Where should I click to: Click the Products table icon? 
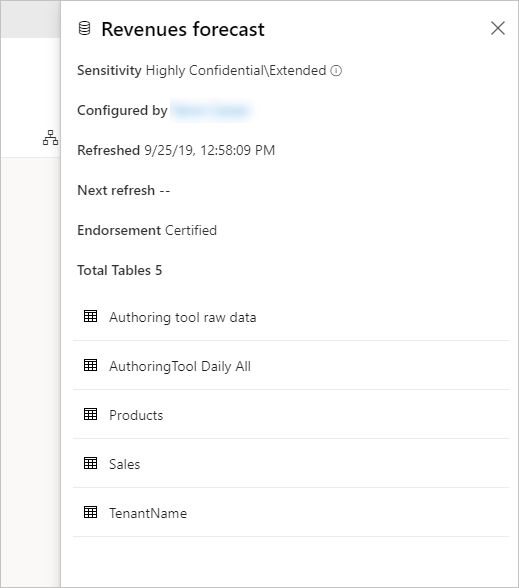coord(90,414)
